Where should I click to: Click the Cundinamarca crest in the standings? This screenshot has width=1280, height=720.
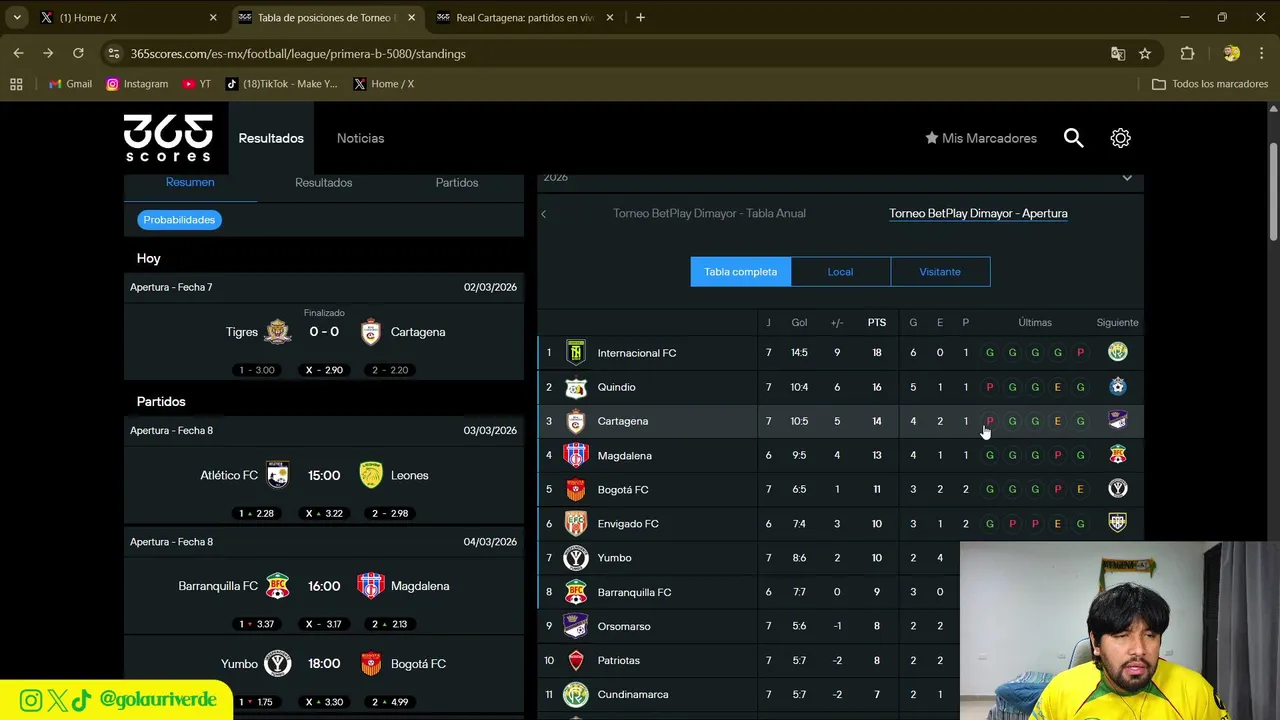576,694
